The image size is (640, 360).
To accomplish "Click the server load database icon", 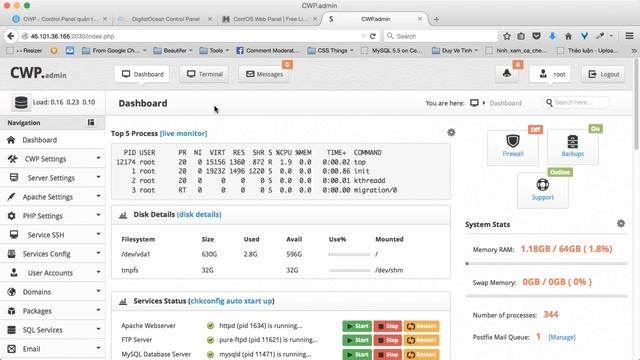I will 21,102.
